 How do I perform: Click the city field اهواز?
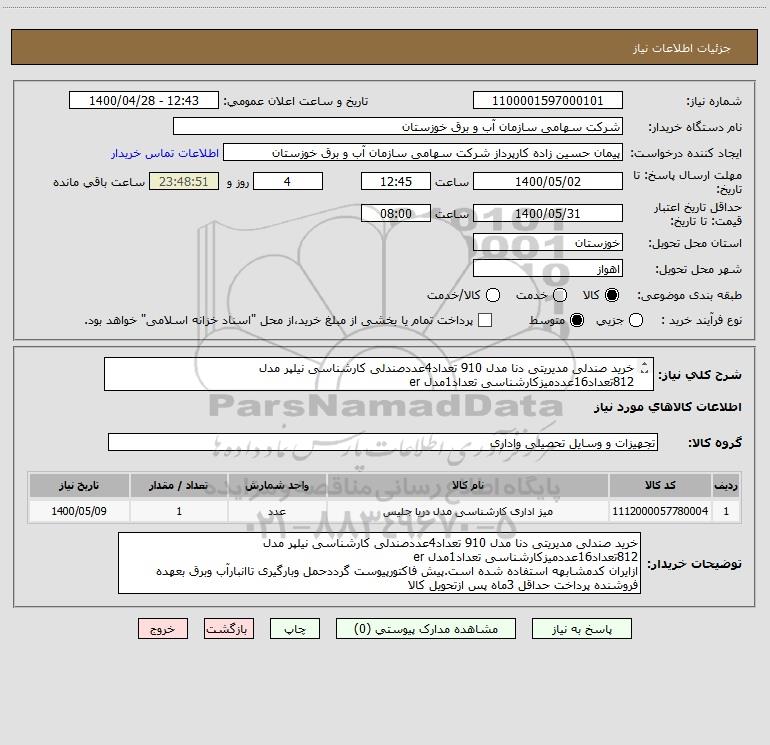pos(548,268)
